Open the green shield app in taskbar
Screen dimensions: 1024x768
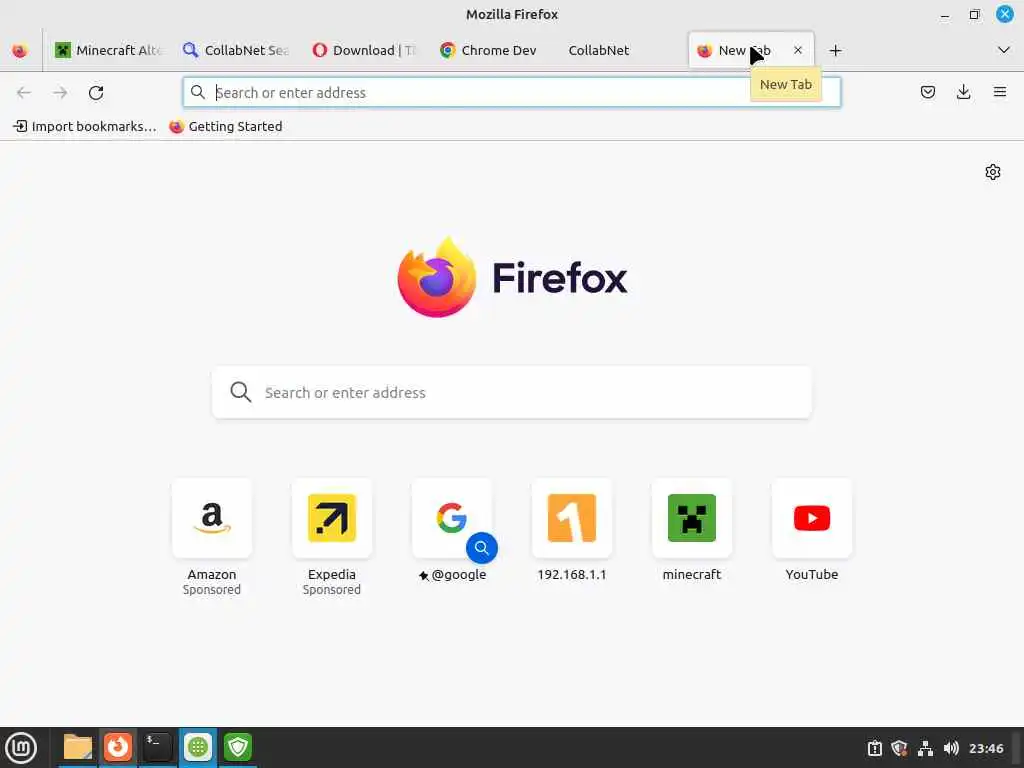click(238, 748)
